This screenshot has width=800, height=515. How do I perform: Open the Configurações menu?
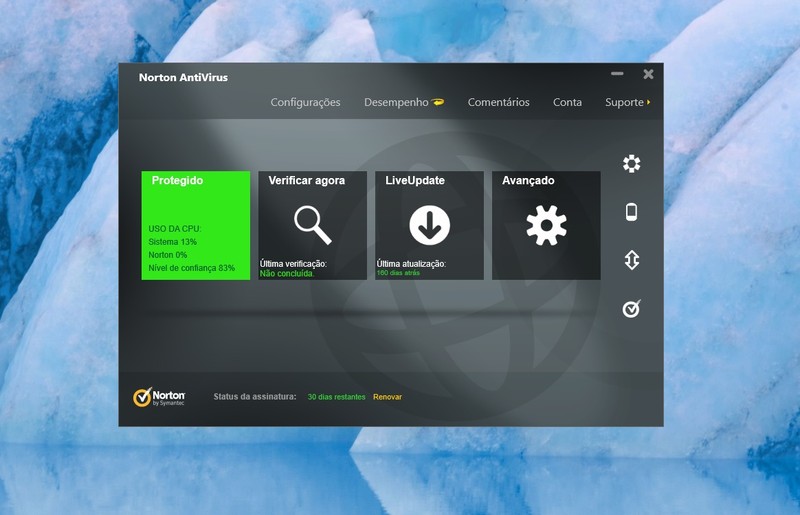pos(305,103)
